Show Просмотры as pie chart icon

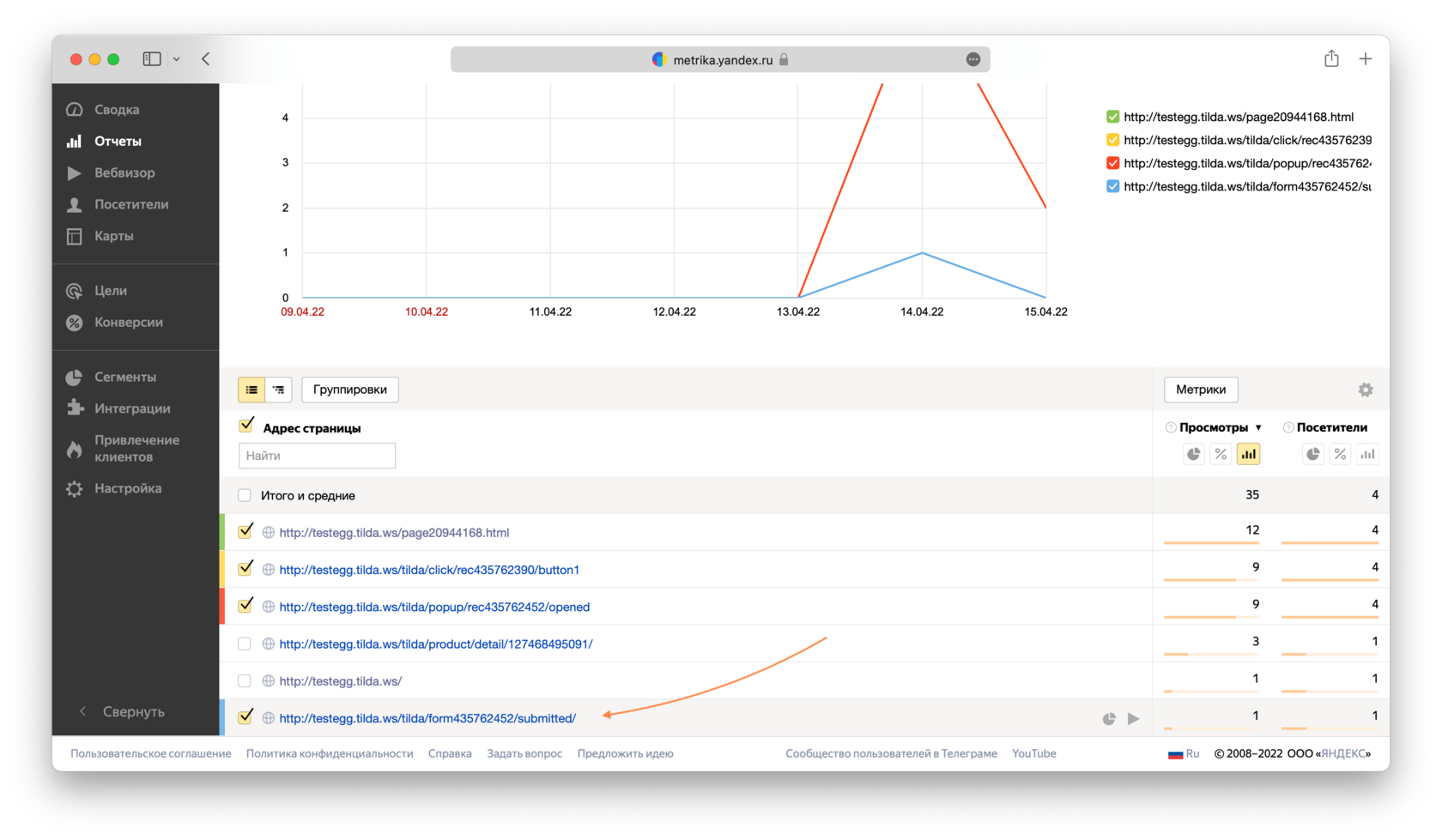click(x=1194, y=455)
